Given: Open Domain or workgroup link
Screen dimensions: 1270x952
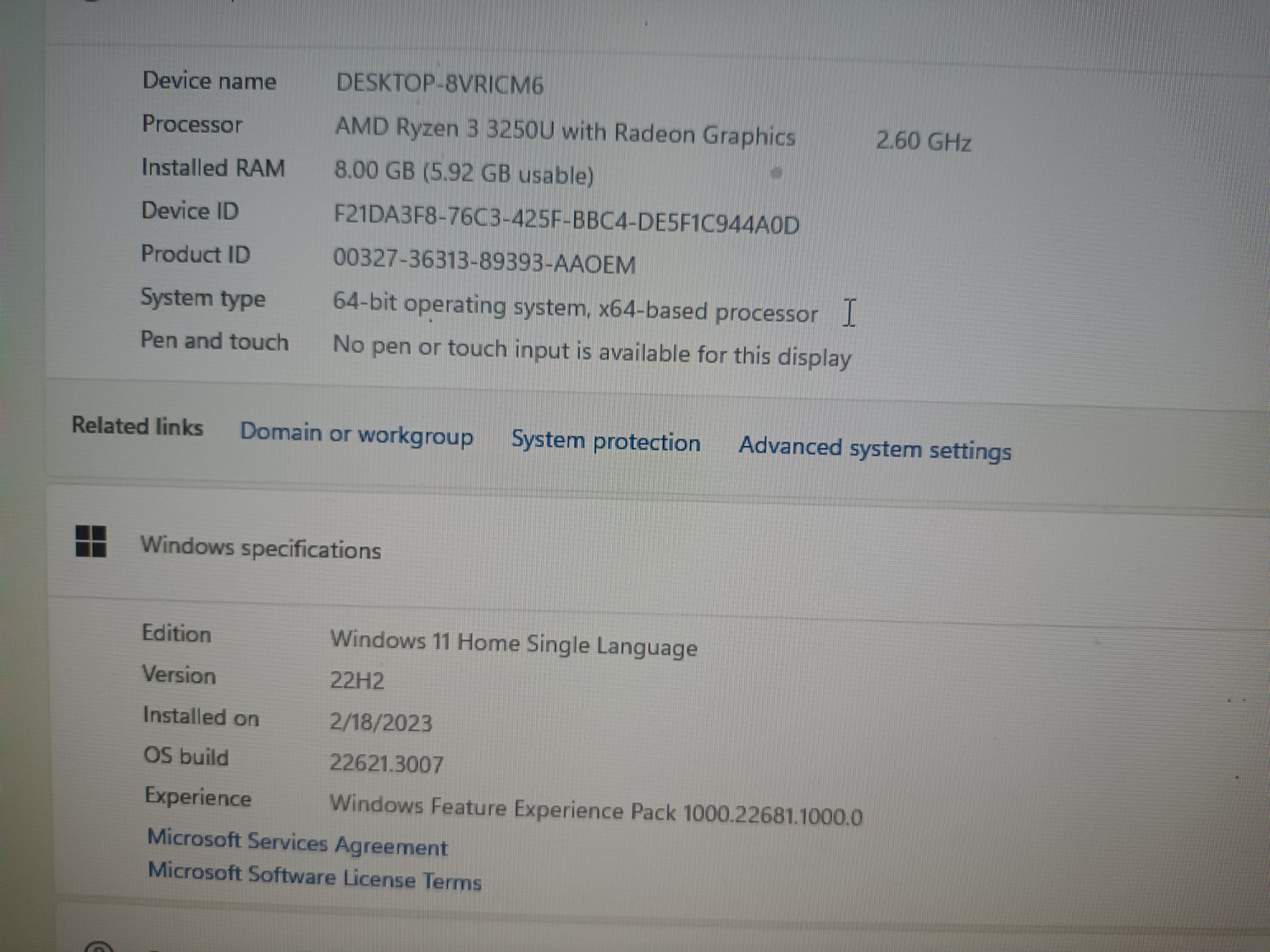Looking at the screenshot, I should 356,434.
